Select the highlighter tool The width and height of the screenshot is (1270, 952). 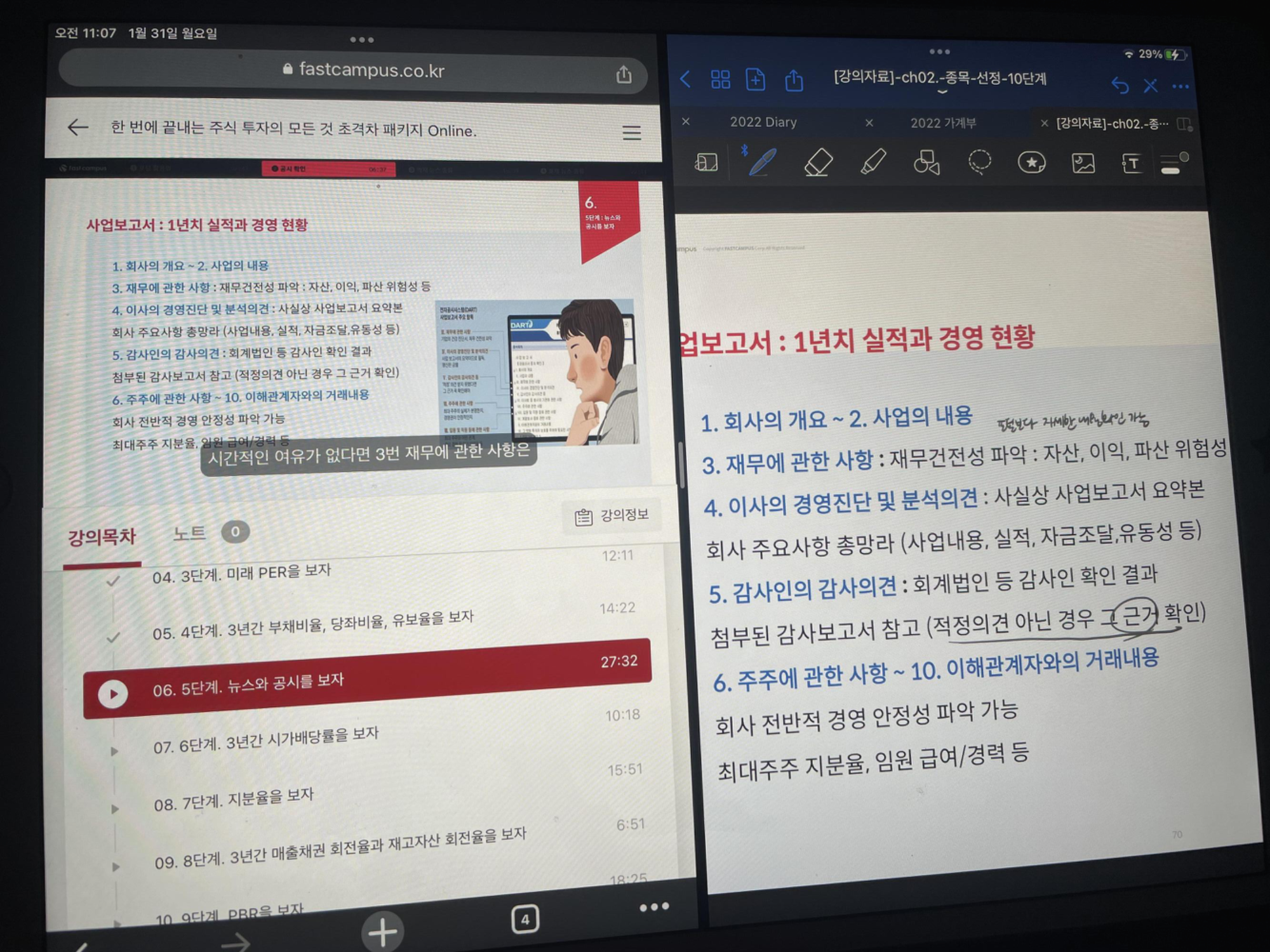(873, 162)
